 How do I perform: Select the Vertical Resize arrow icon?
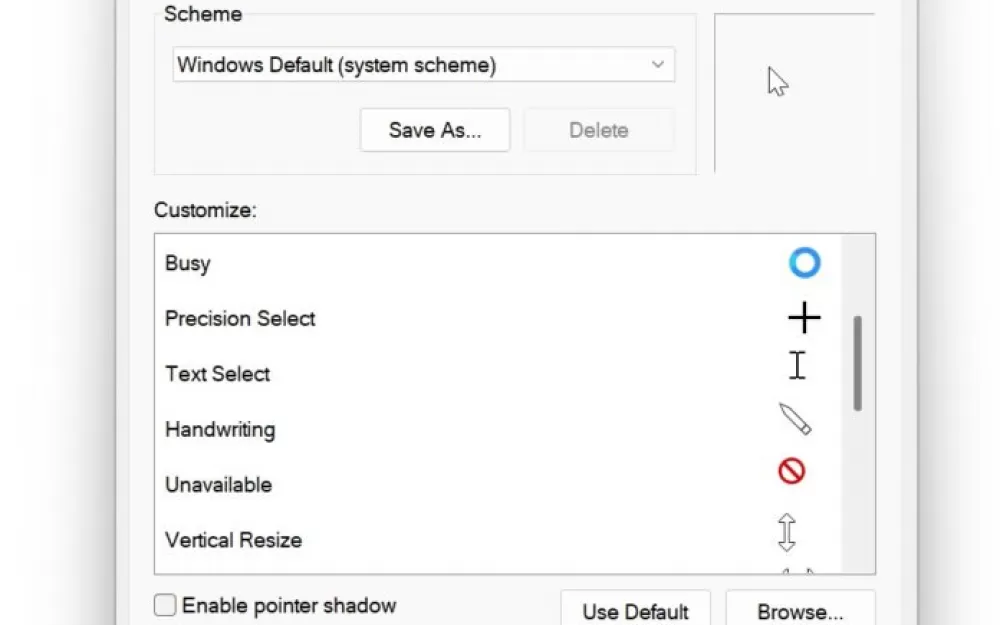pos(787,532)
